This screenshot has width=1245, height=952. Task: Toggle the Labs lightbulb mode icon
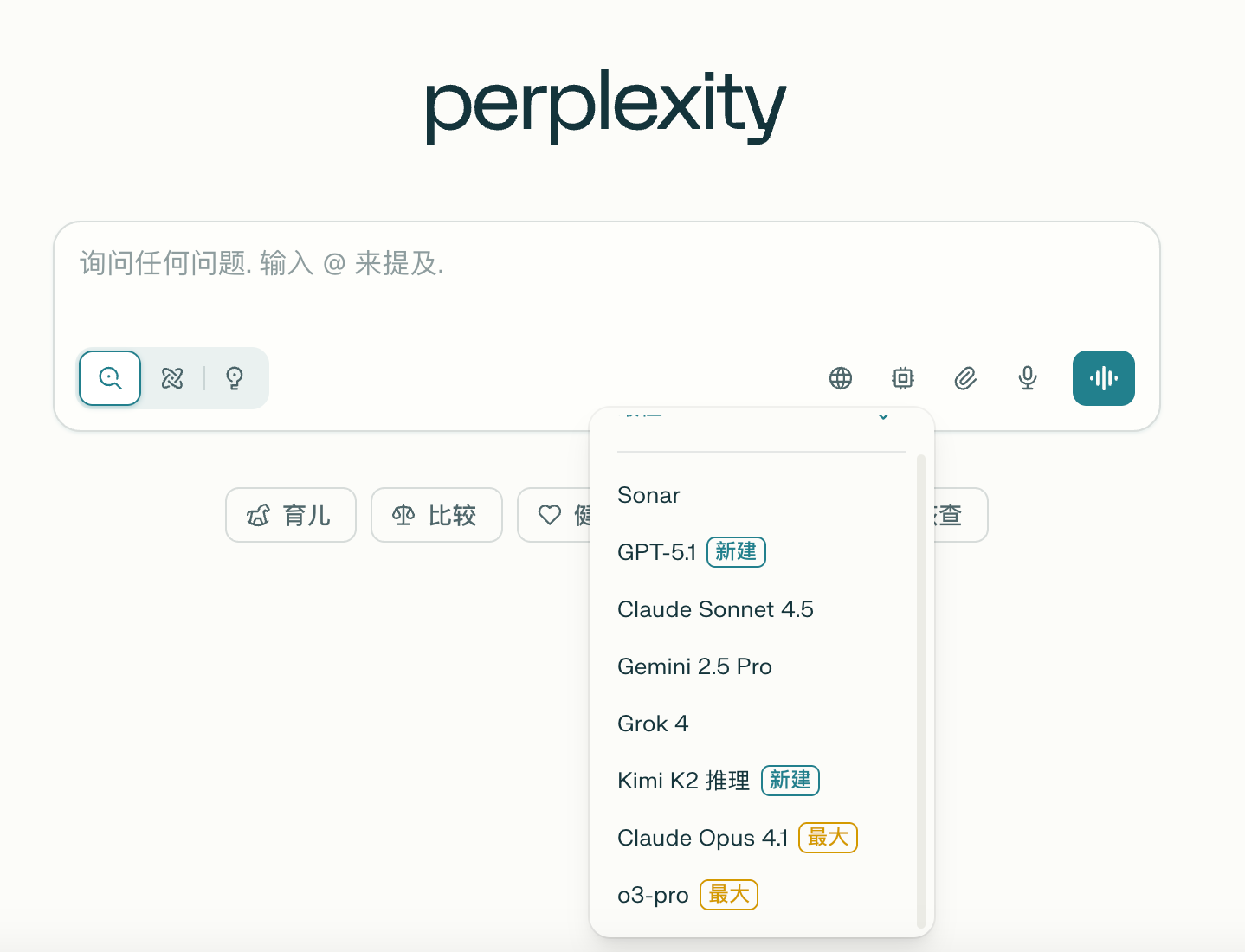point(234,378)
